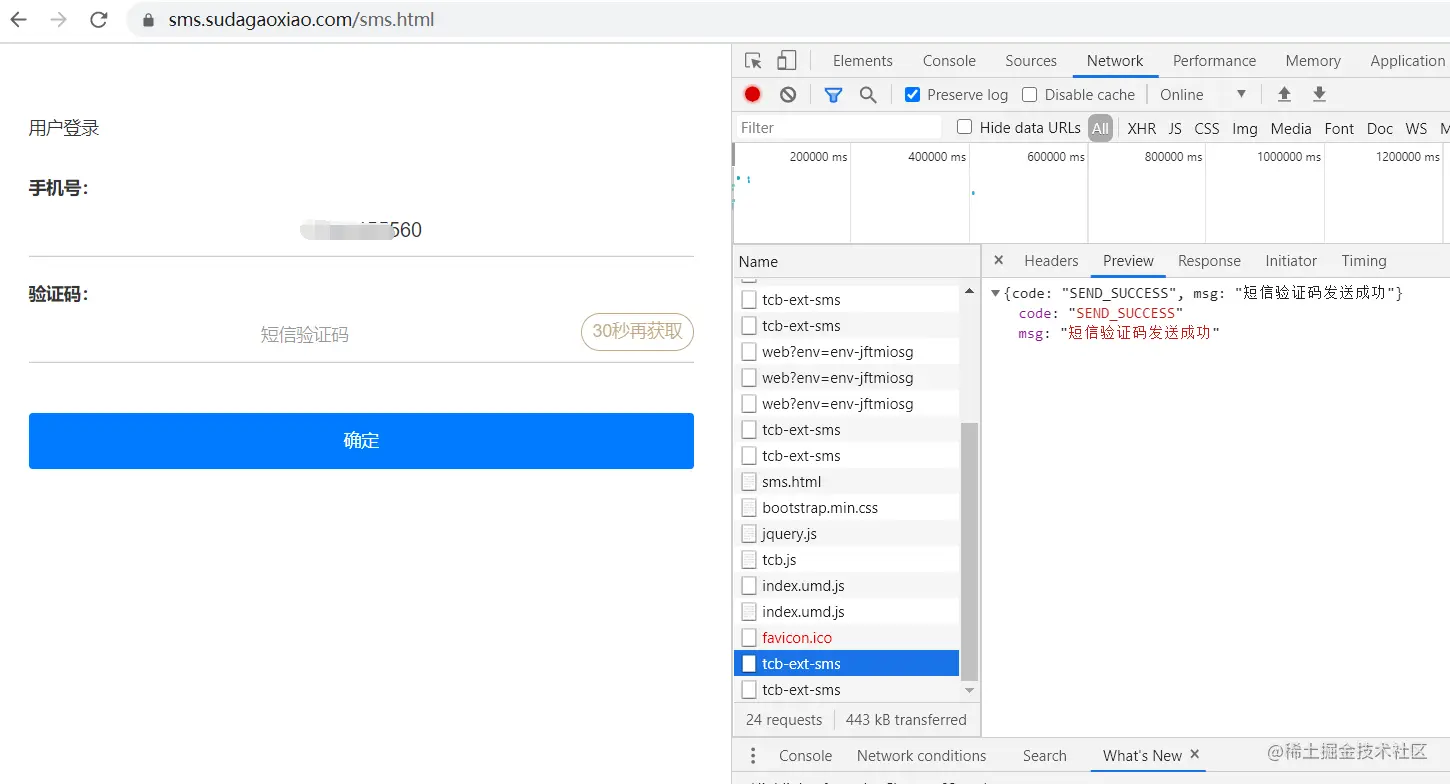The width and height of the screenshot is (1450, 784).
Task: Clear the network log icon
Action: (788, 94)
